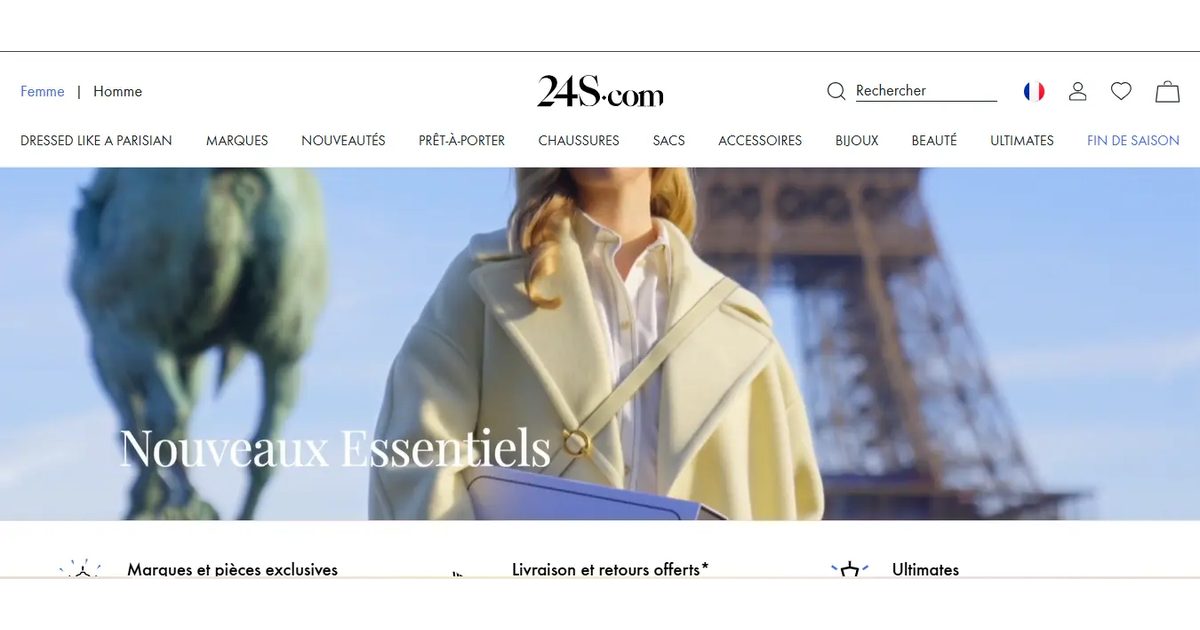Open the shopping bag icon
This screenshot has height=630, width=1200.
click(x=1167, y=91)
